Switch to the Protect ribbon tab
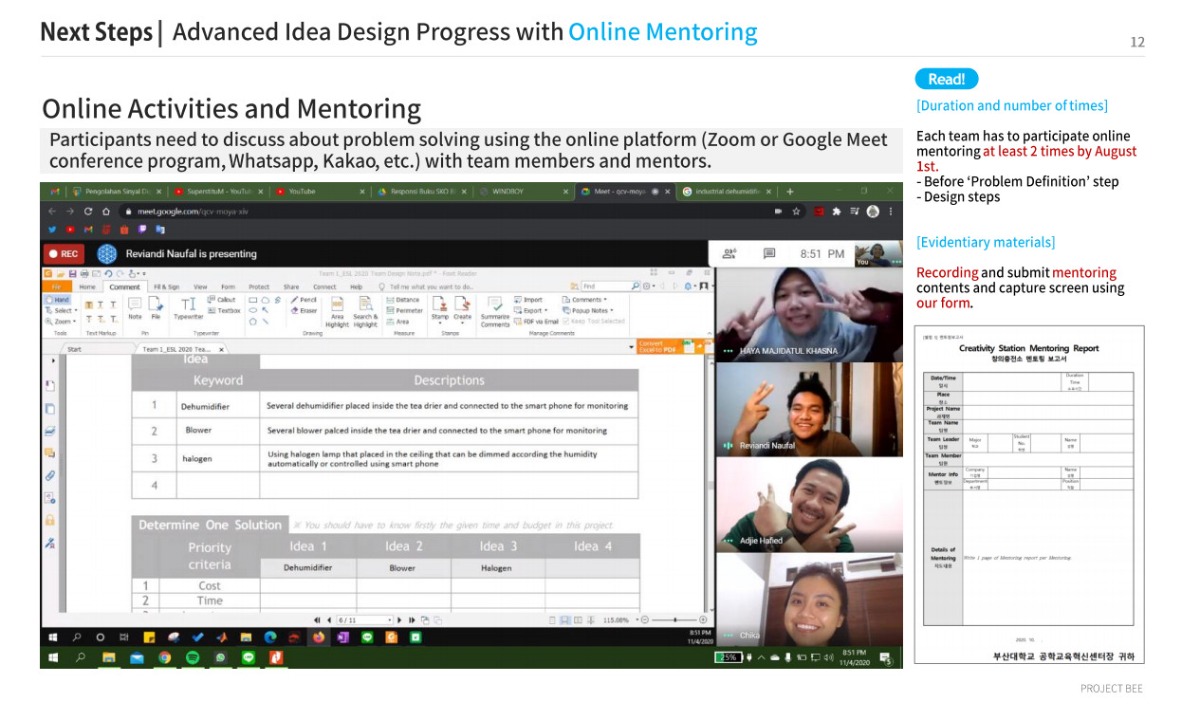Viewport: 1200px width, 709px height. pyautogui.click(x=258, y=287)
